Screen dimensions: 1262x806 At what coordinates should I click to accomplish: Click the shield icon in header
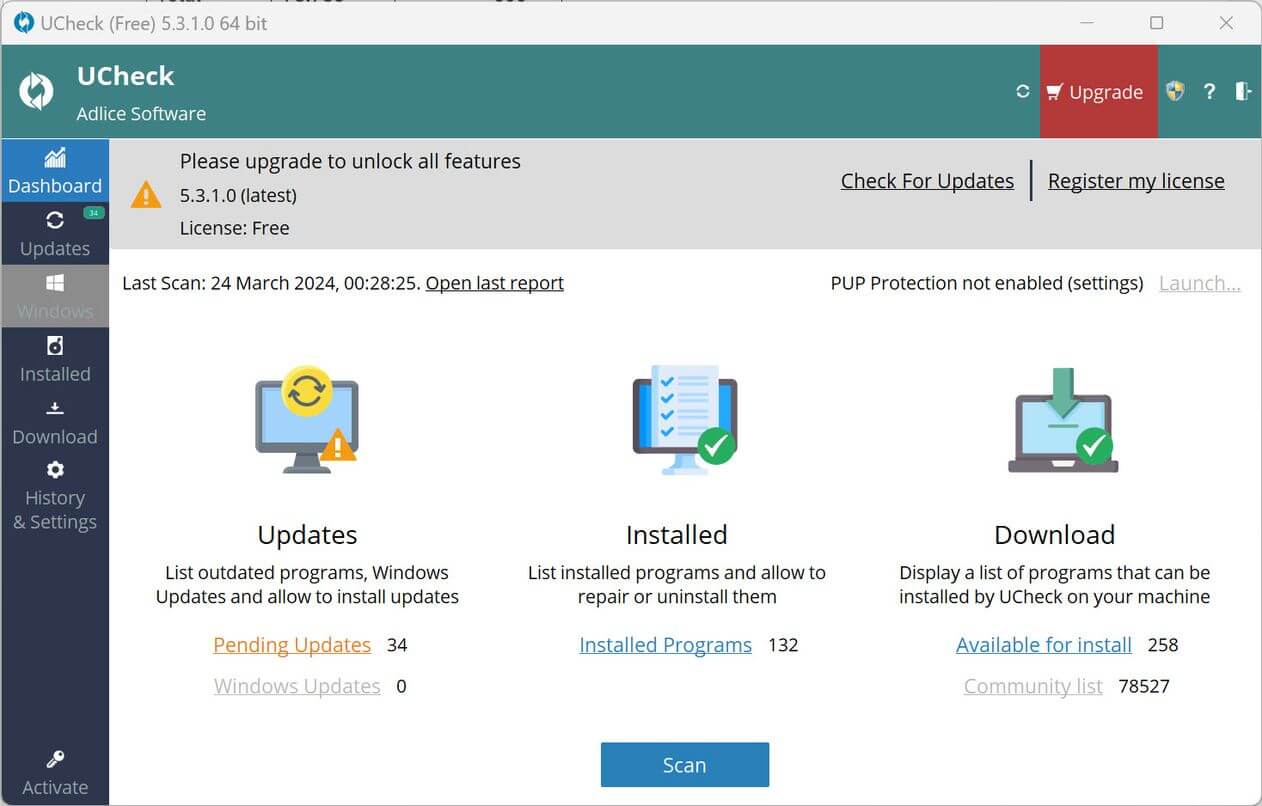[x=1175, y=91]
